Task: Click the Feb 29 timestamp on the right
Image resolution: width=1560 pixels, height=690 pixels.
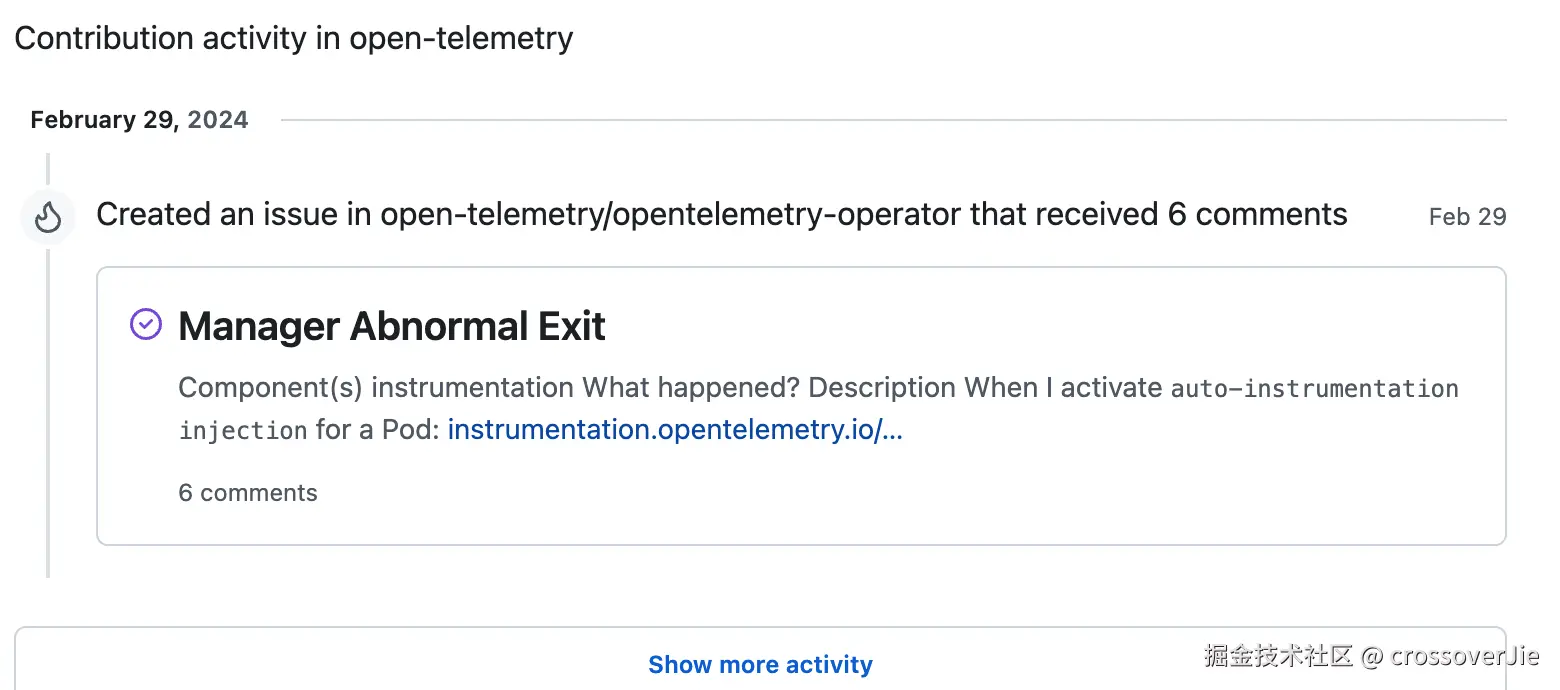Action: click(x=1467, y=217)
